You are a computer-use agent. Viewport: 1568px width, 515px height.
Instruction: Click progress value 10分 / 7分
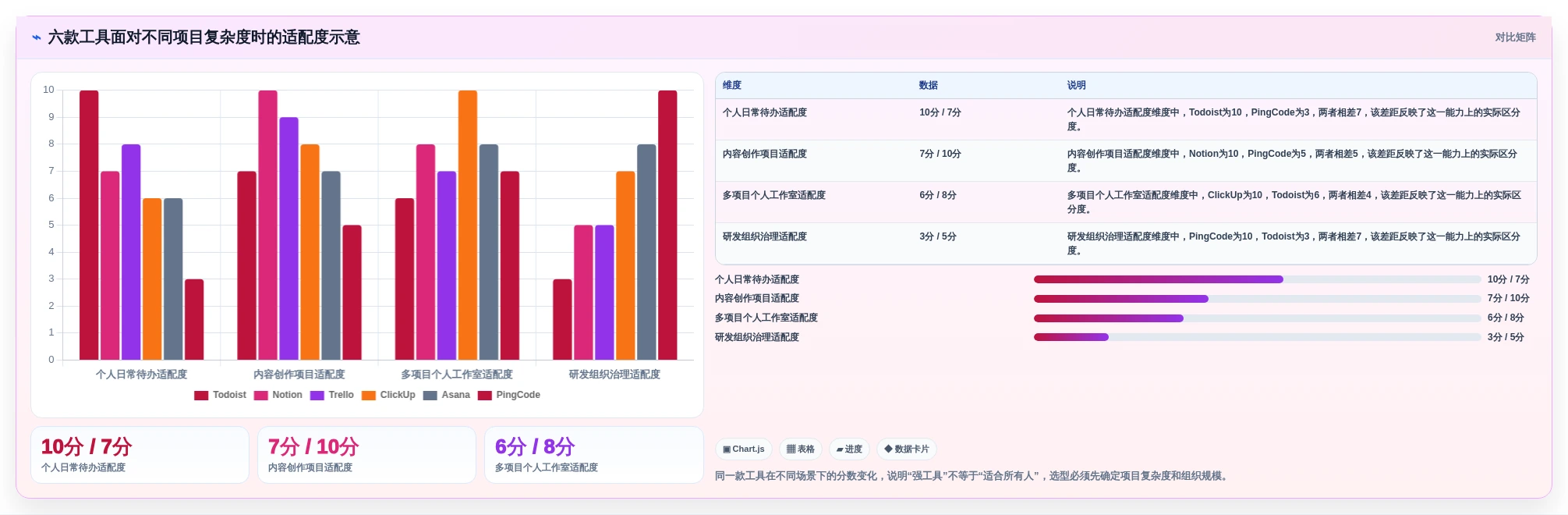(1508, 279)
